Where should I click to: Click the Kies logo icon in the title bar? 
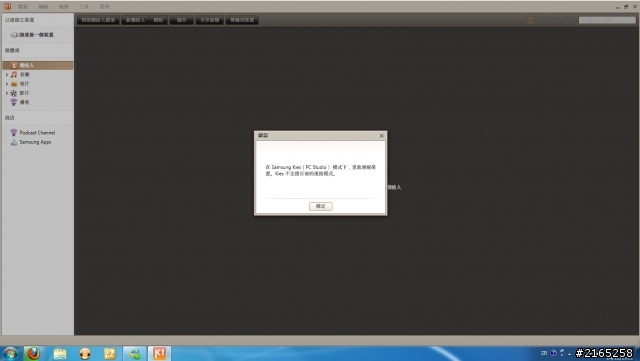[7, 6]
